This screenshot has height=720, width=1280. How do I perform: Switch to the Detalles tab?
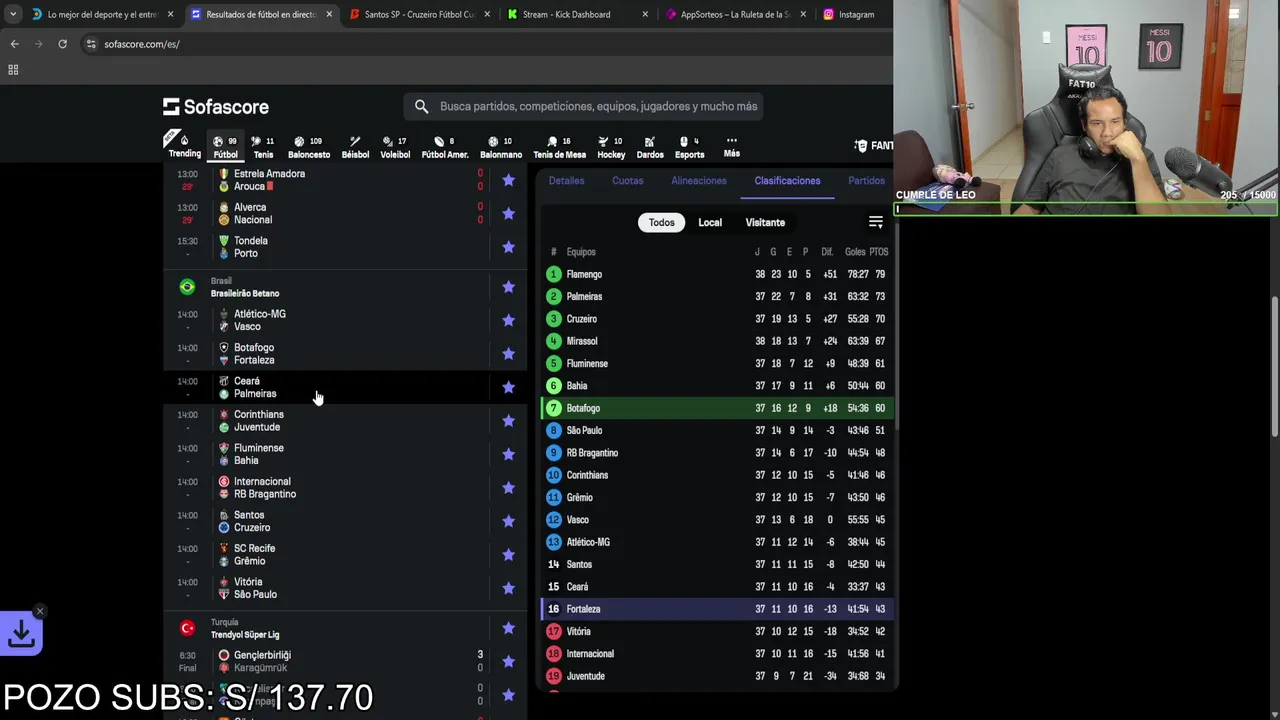[566, 181]
